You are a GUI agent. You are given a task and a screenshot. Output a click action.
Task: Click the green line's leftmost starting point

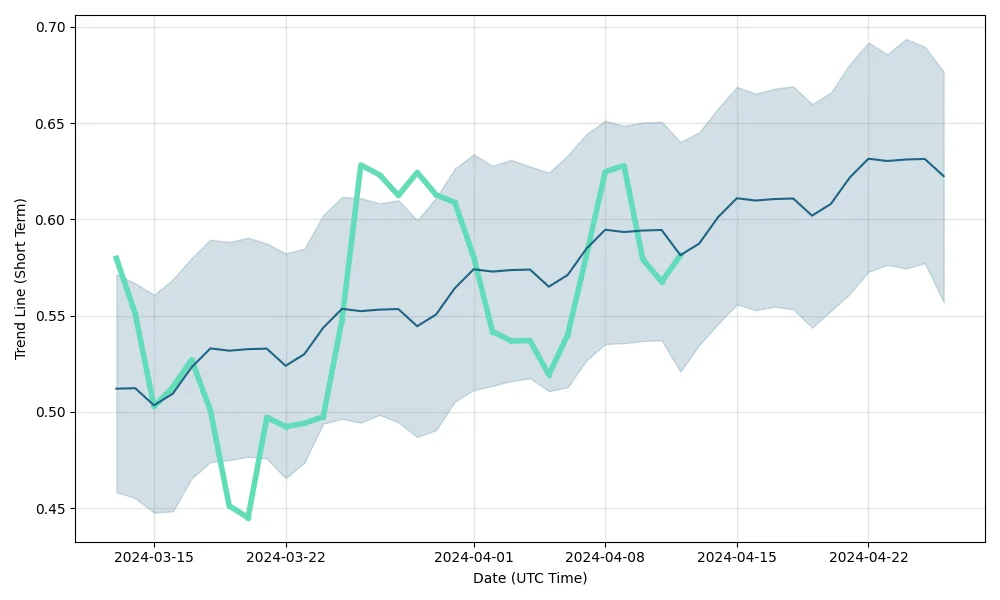[x=116, y=258]
